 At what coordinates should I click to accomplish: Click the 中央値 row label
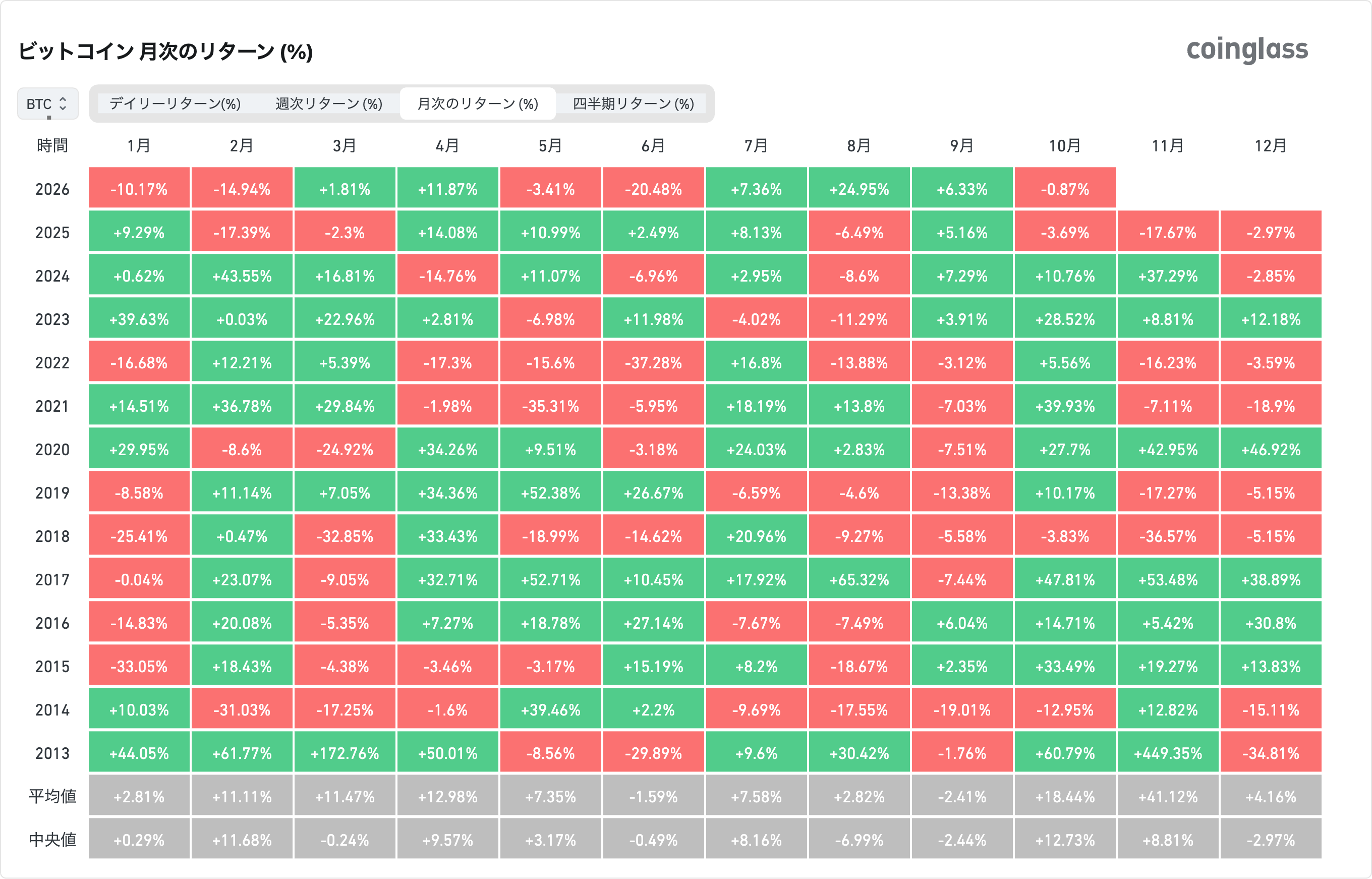(x=52, y=839)
